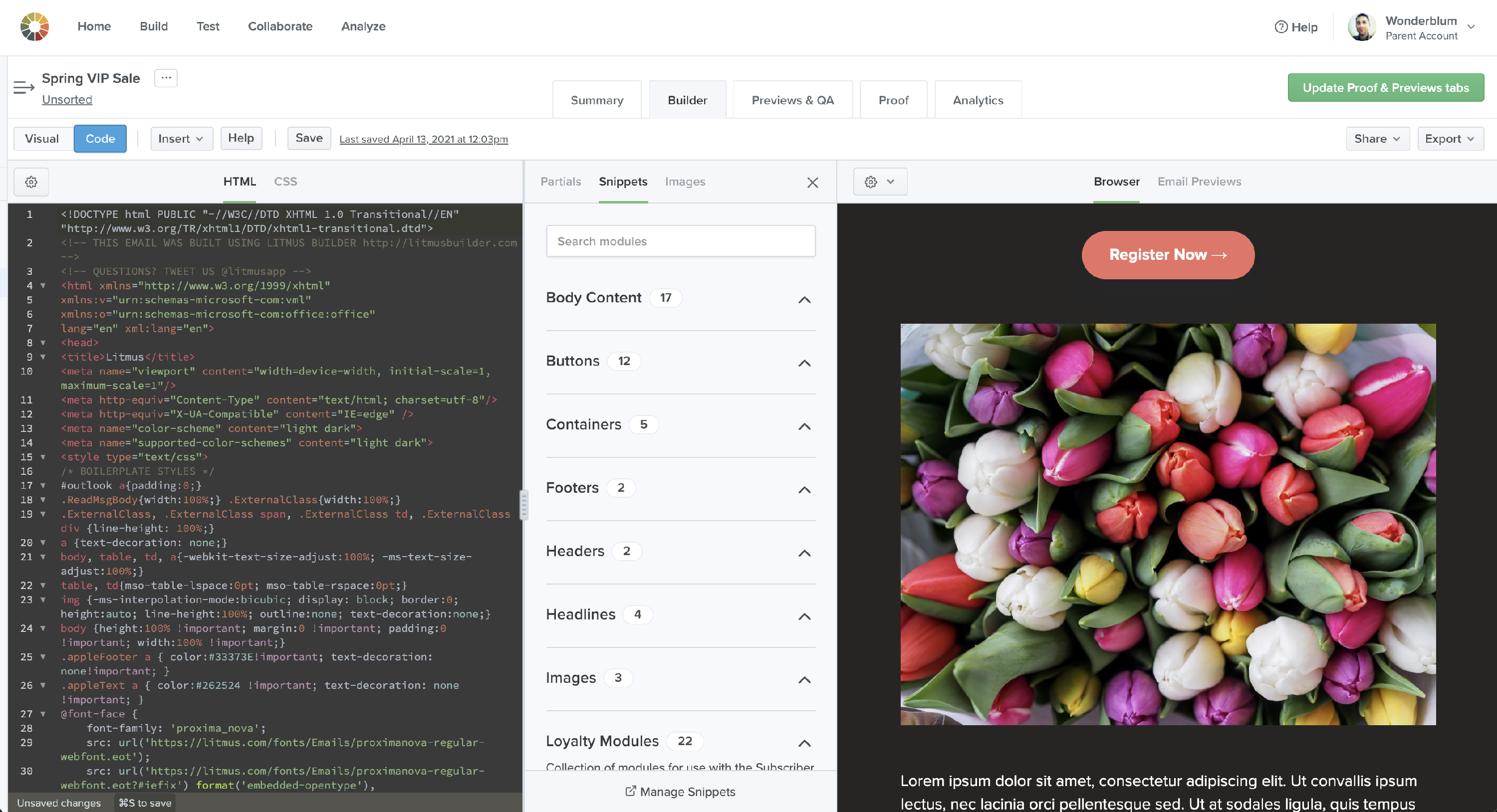The height and width of the screenshot is (812, 1497).
Task: Open the Insert dropdown
Action: 181,139
